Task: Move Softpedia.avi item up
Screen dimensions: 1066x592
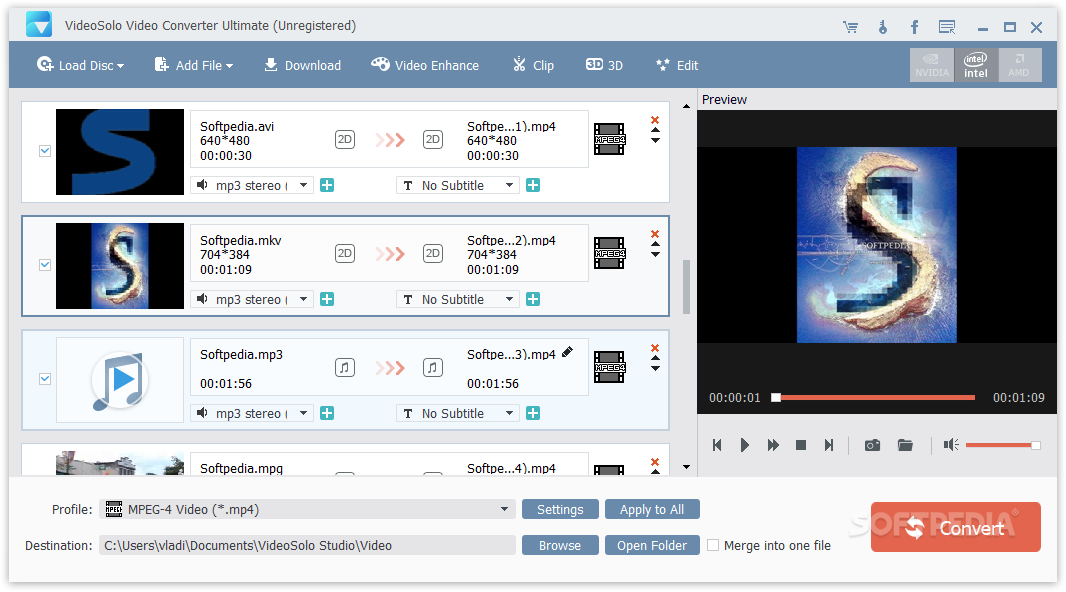Action: 655,130
